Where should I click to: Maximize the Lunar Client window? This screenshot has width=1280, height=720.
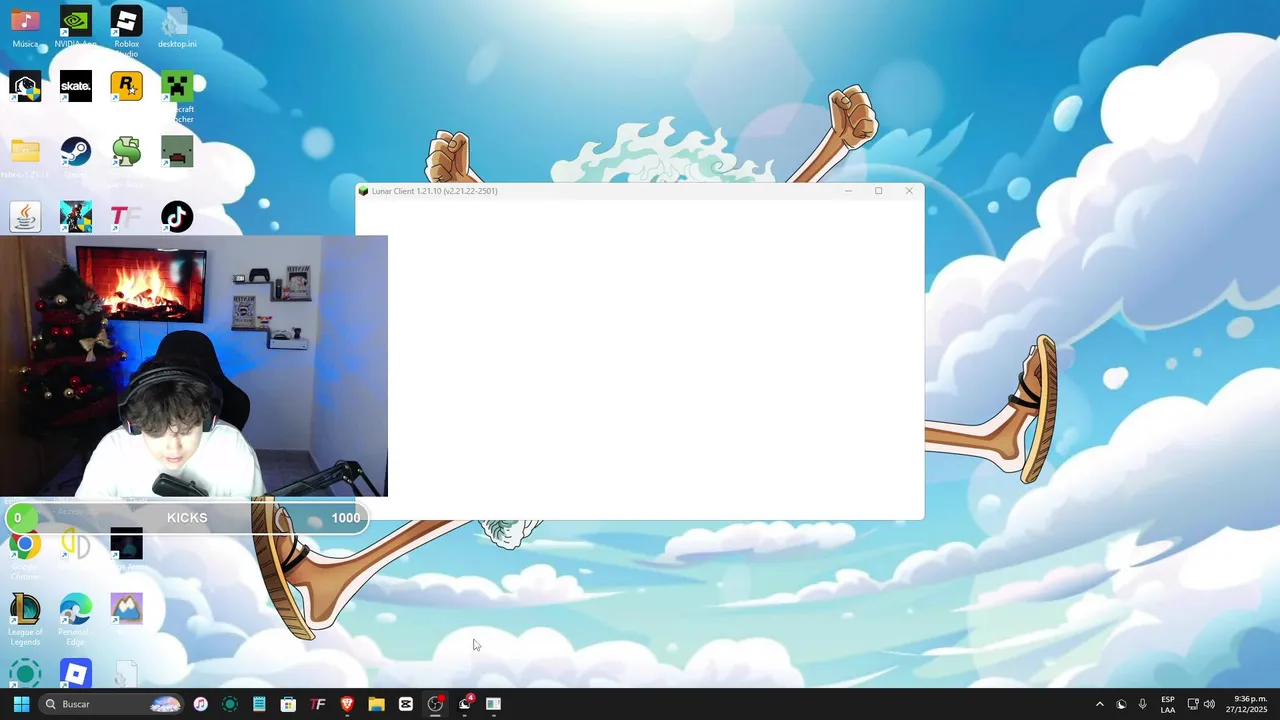pyautogui.click(x=878, y=191)
